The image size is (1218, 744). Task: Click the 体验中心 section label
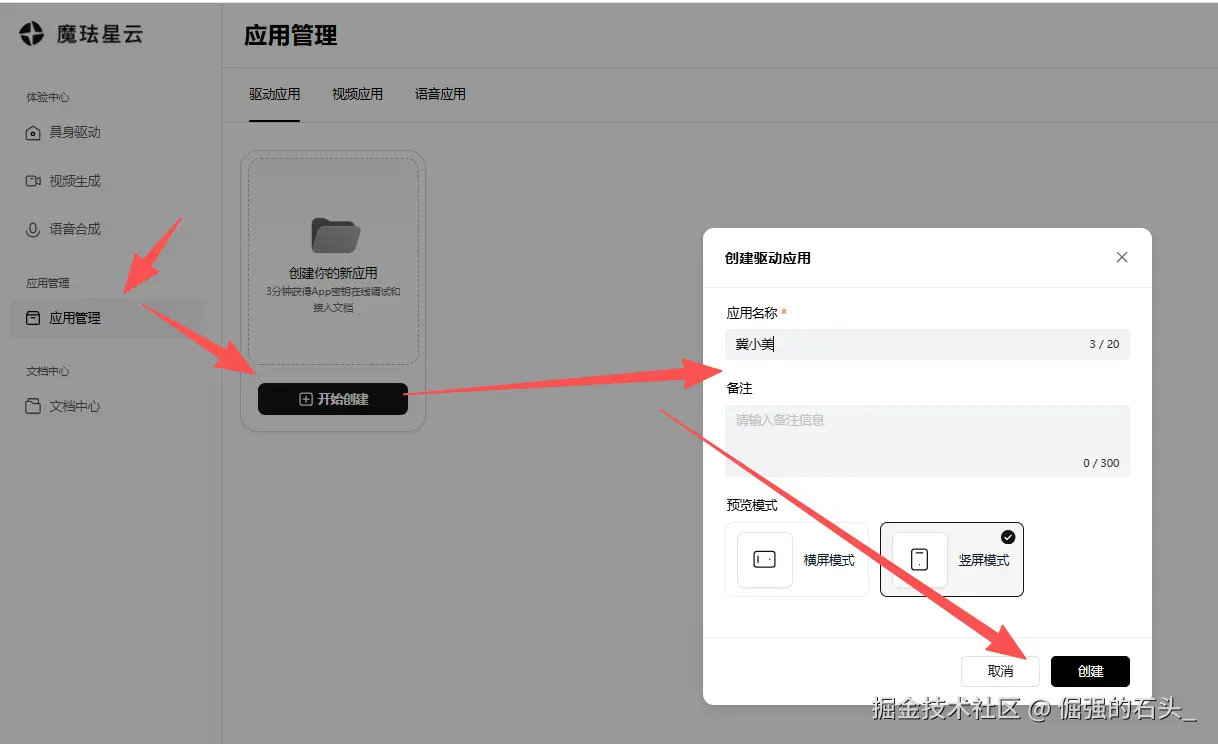[x=48, y=97]
